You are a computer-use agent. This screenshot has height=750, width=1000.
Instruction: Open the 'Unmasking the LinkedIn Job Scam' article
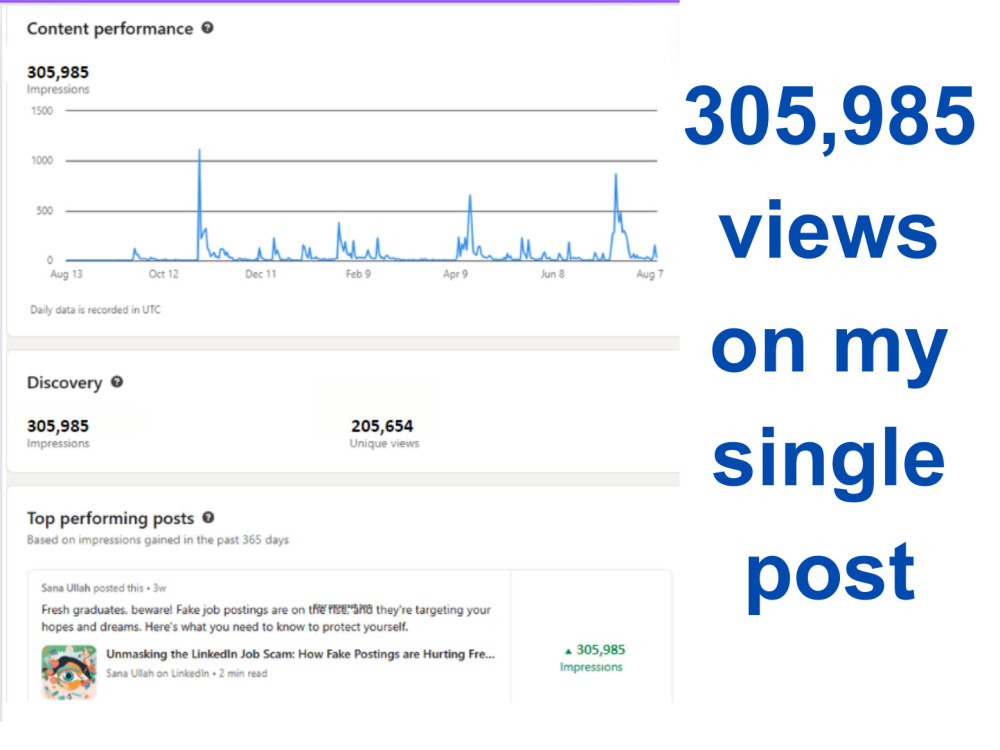(x=300, y=654)
